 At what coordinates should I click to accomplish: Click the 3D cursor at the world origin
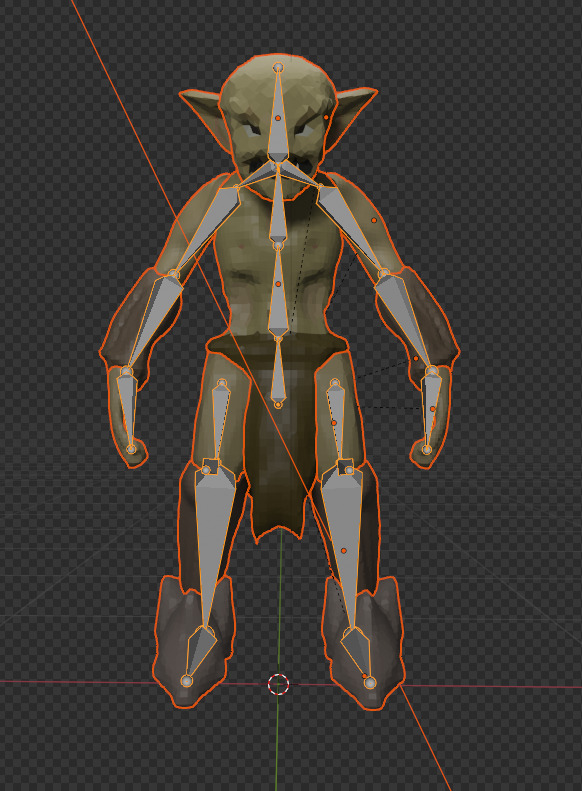coord(278,684)
